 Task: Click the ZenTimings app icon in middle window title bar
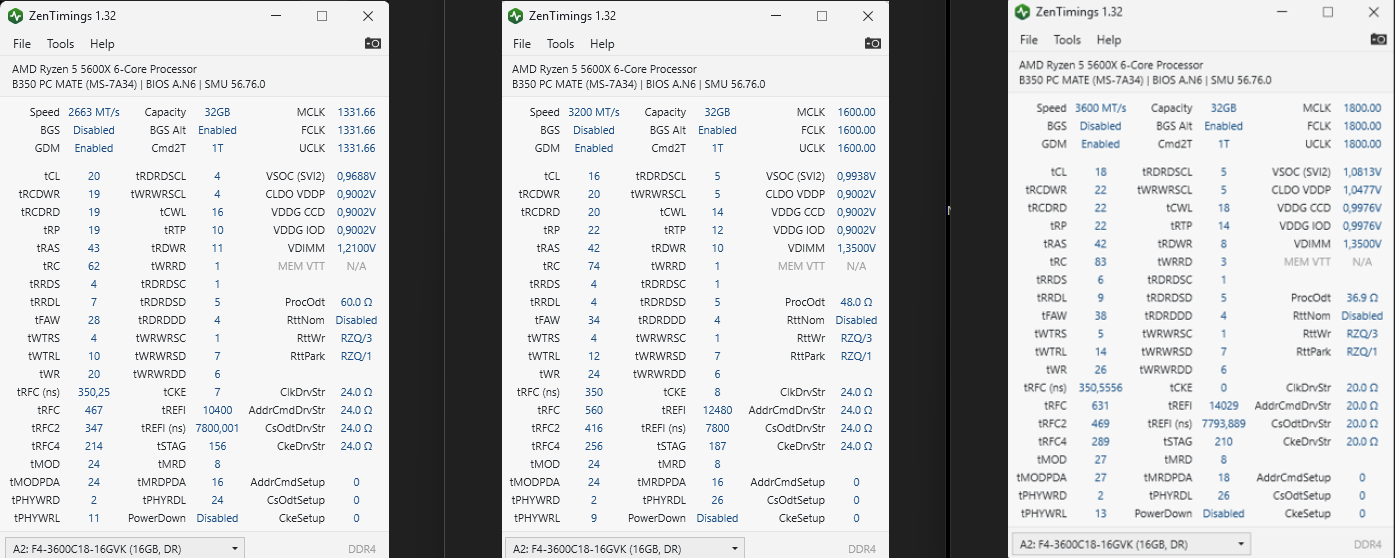tap(515, 16)
